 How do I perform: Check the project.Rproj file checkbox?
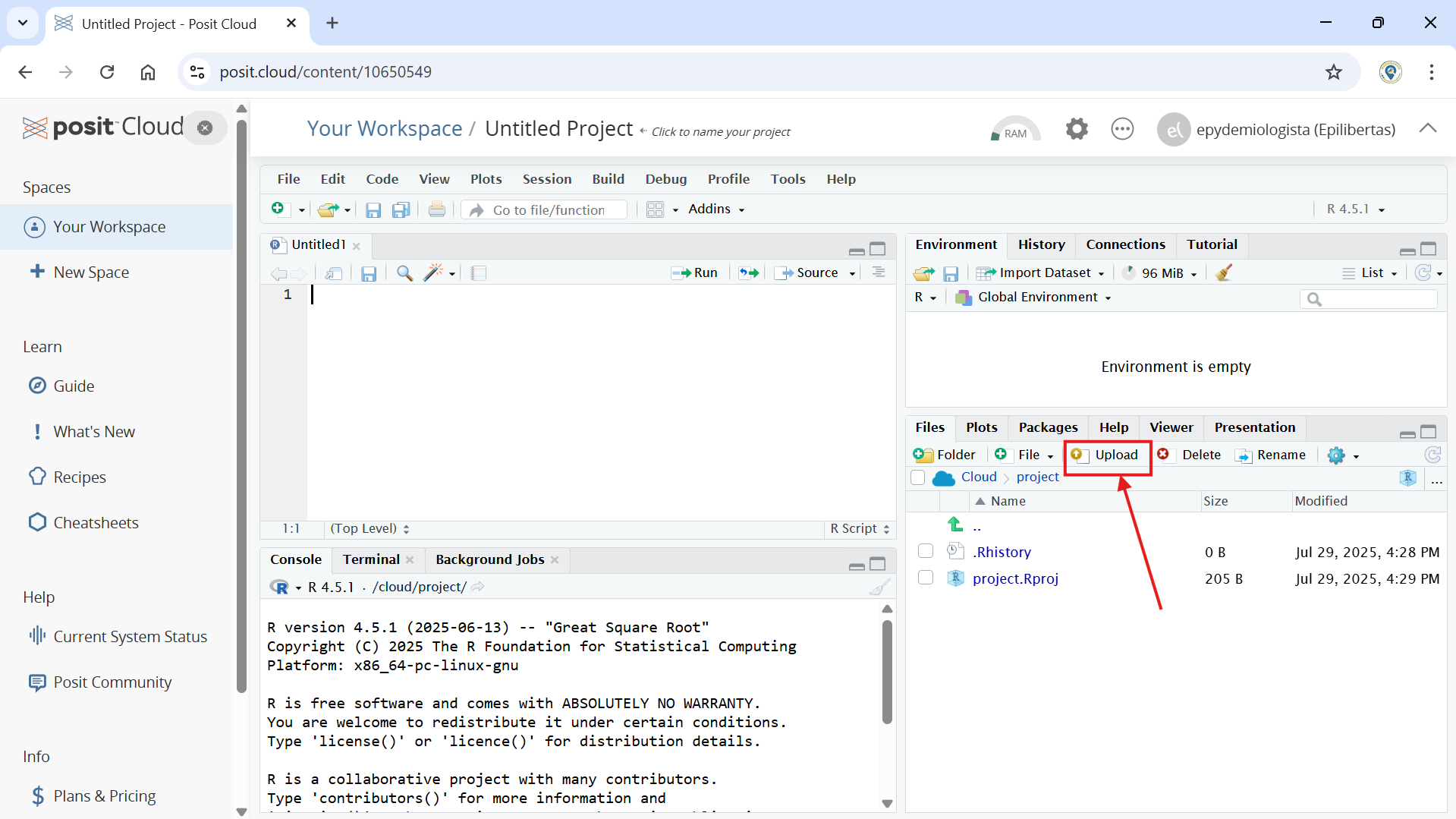tap(925, 578)
